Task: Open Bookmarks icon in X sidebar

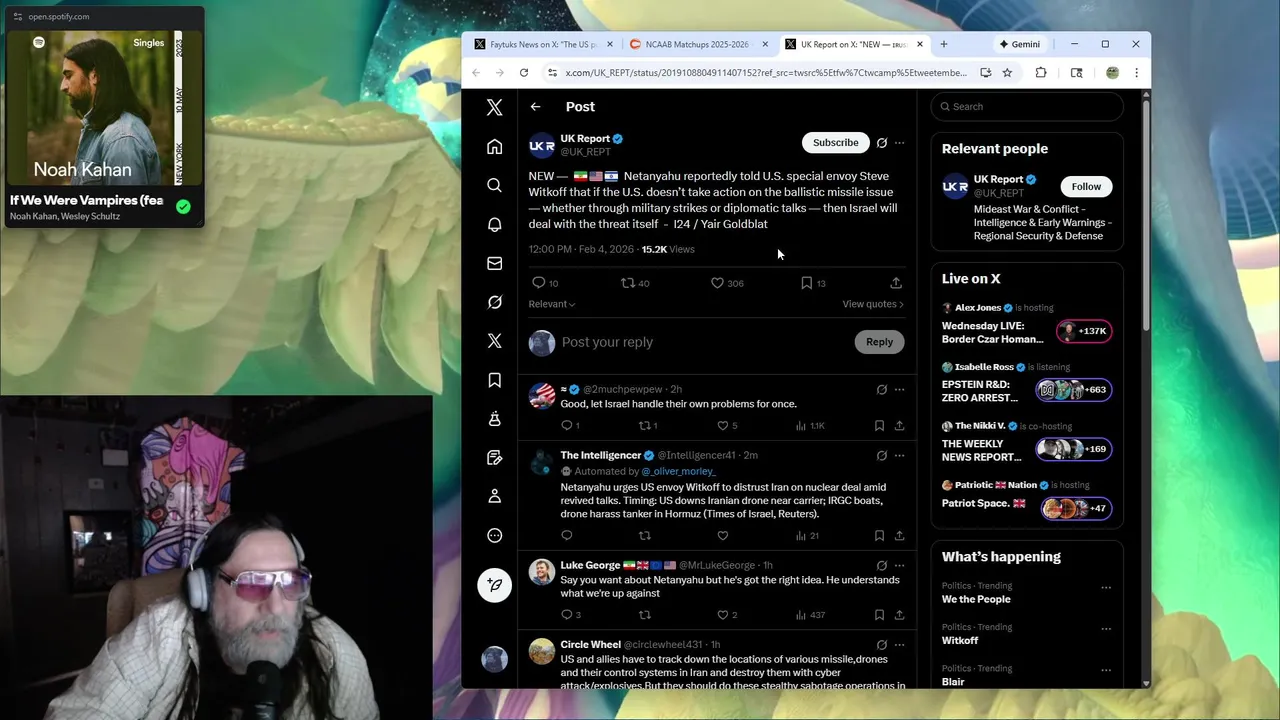Action: pos(494,380)
